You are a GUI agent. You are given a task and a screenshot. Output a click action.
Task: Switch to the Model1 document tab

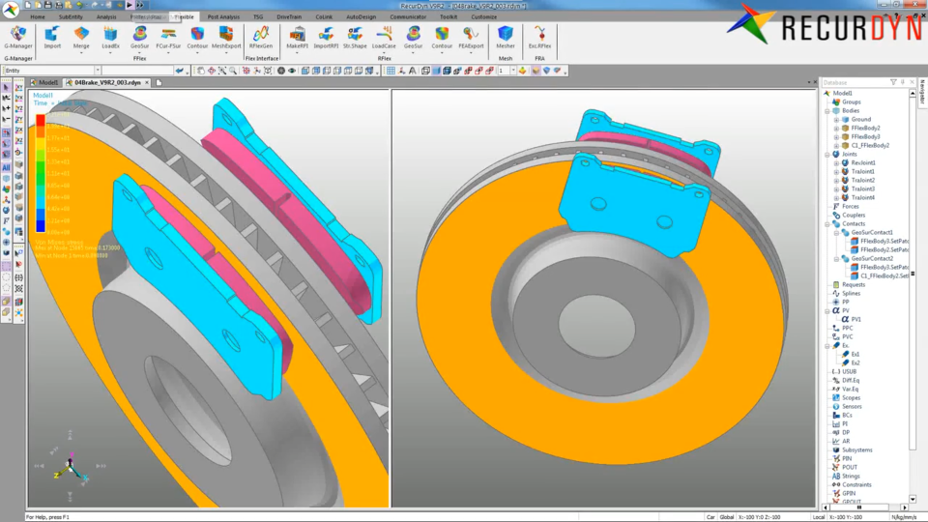(45, 82)
